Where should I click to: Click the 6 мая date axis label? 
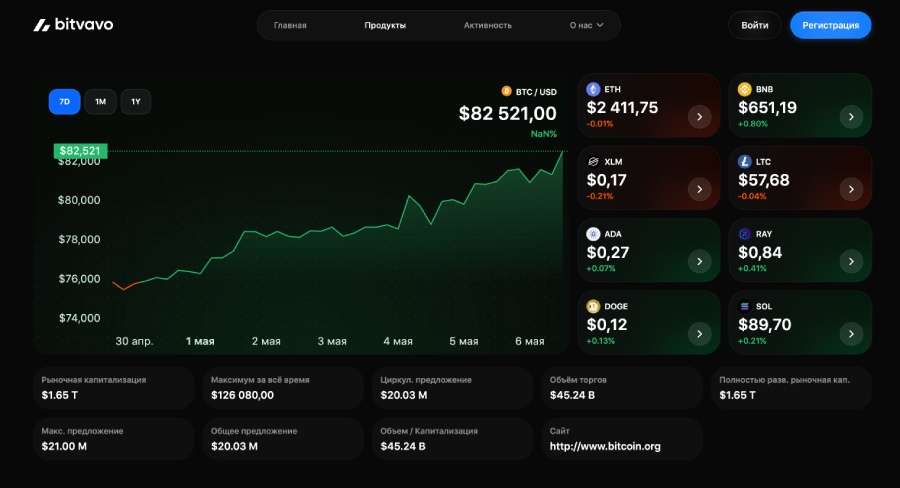(x=529, y=341)
